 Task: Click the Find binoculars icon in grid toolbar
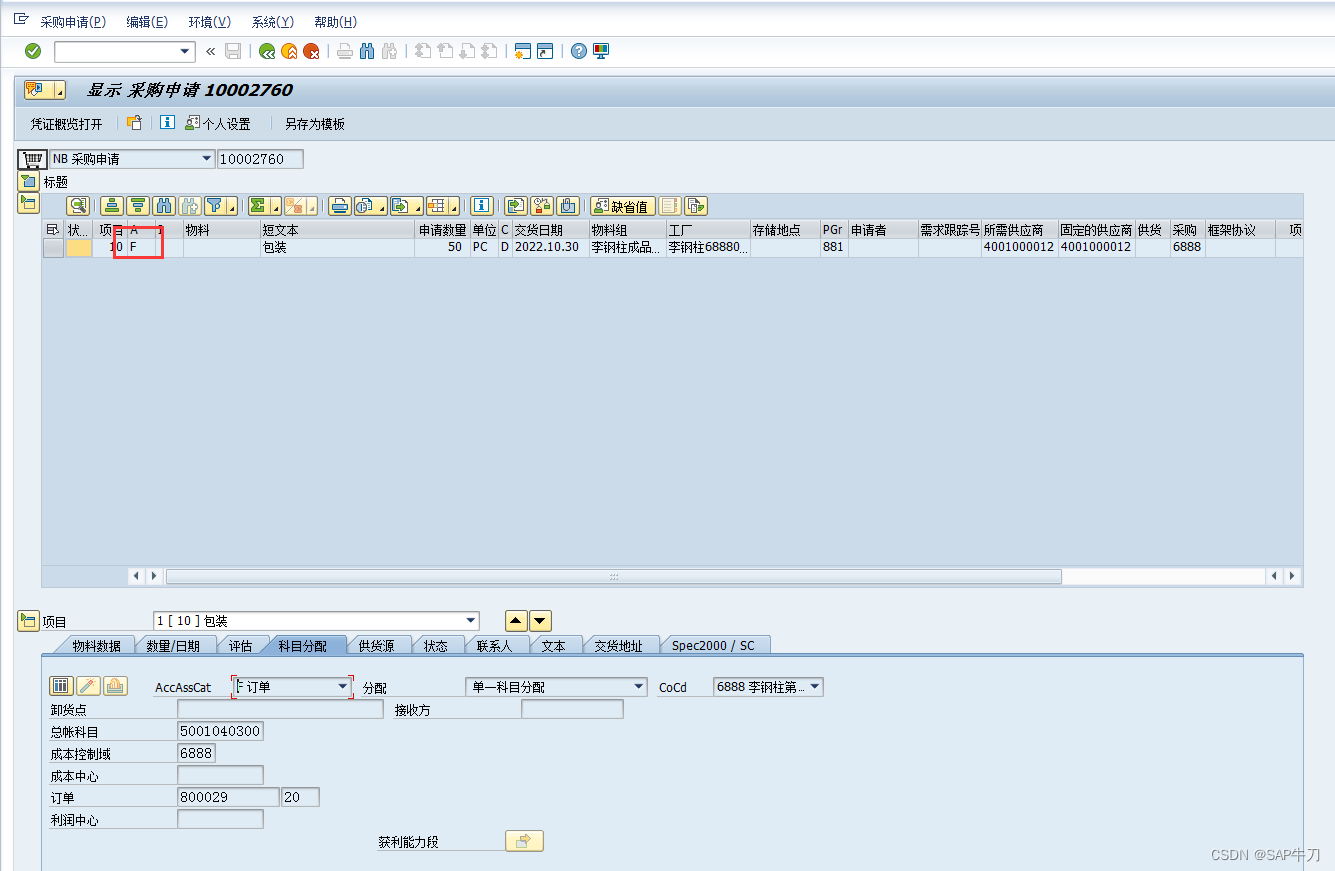[x=164, y=206]
